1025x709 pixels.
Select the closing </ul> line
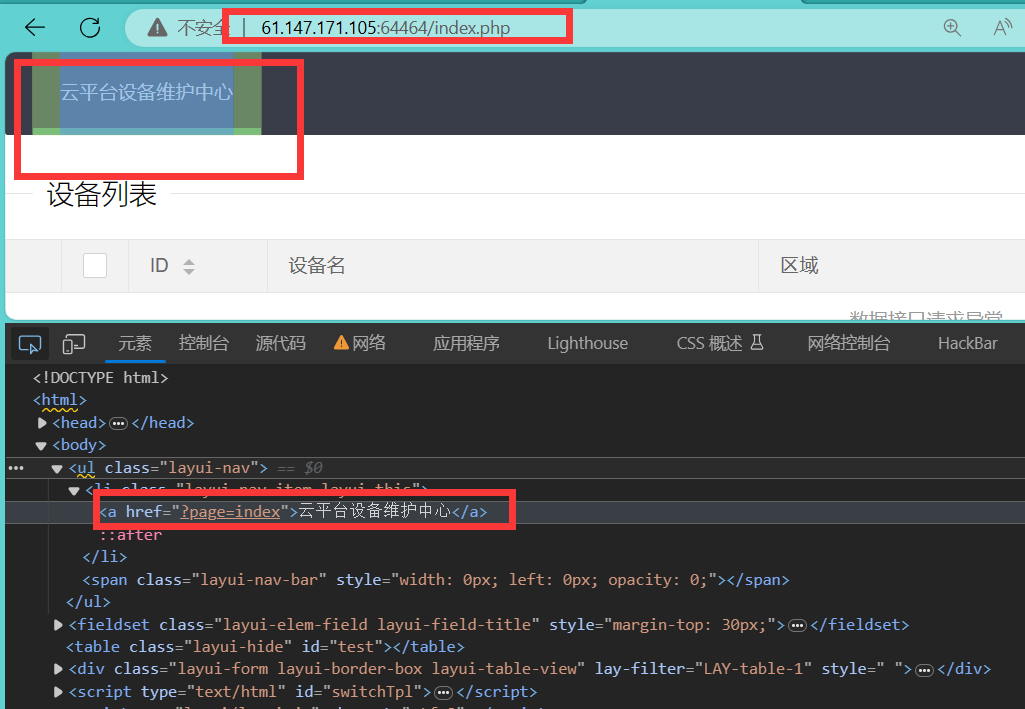pyautogui.click(x=88, y=602)
